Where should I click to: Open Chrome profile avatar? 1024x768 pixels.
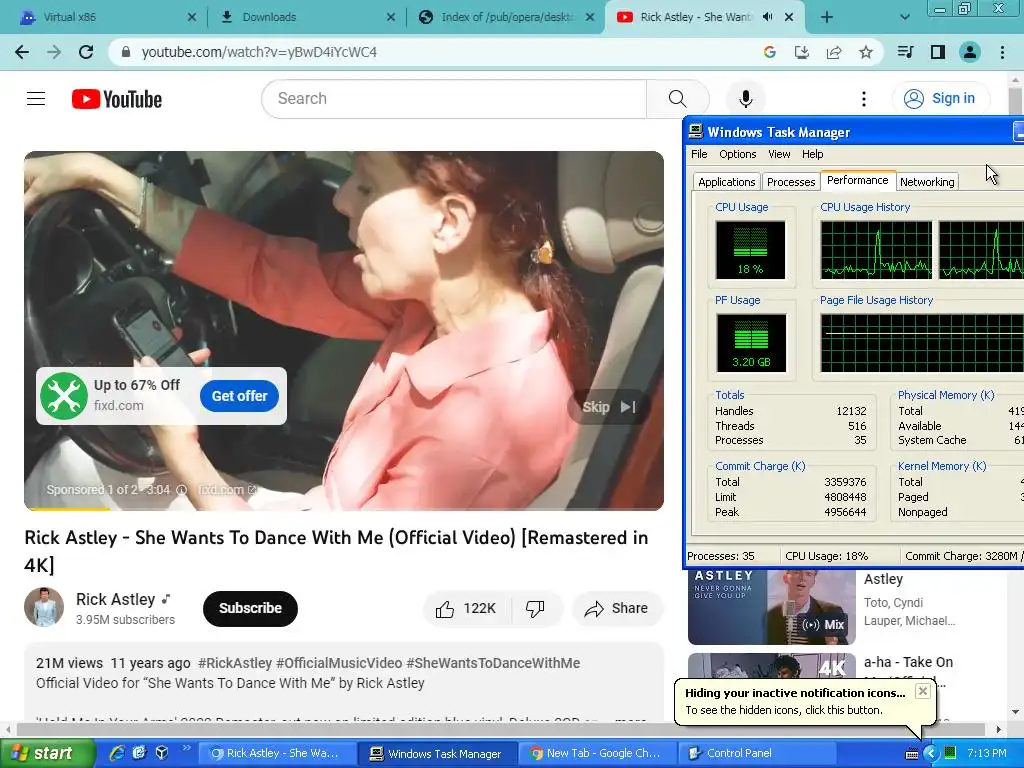coord(970,52)
